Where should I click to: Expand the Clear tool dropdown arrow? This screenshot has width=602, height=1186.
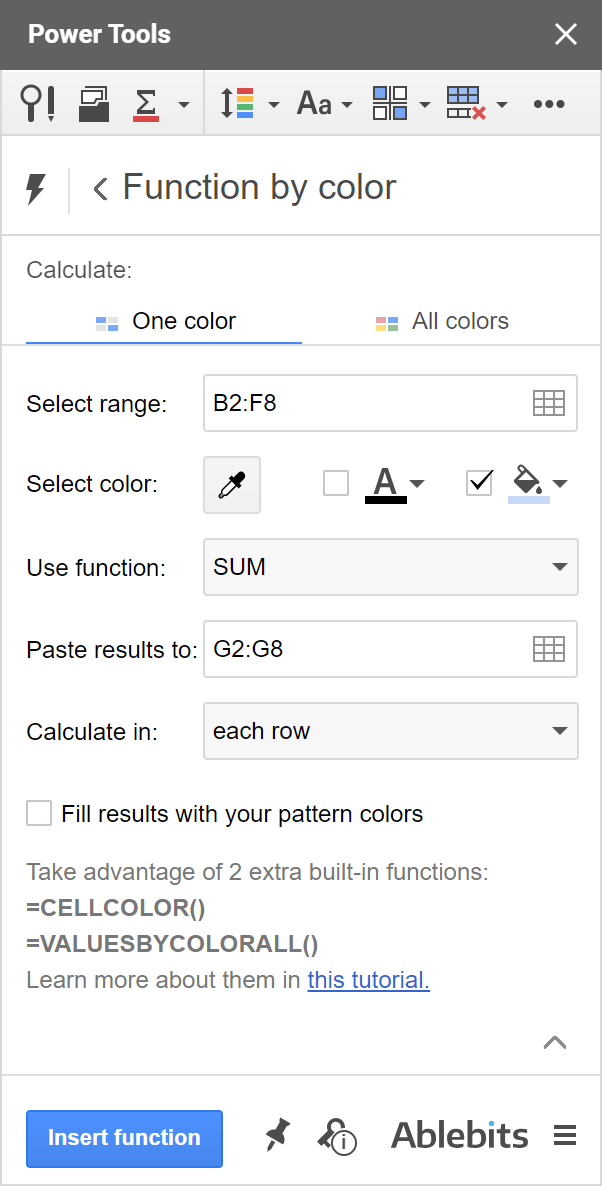click(x=501, y=104)
